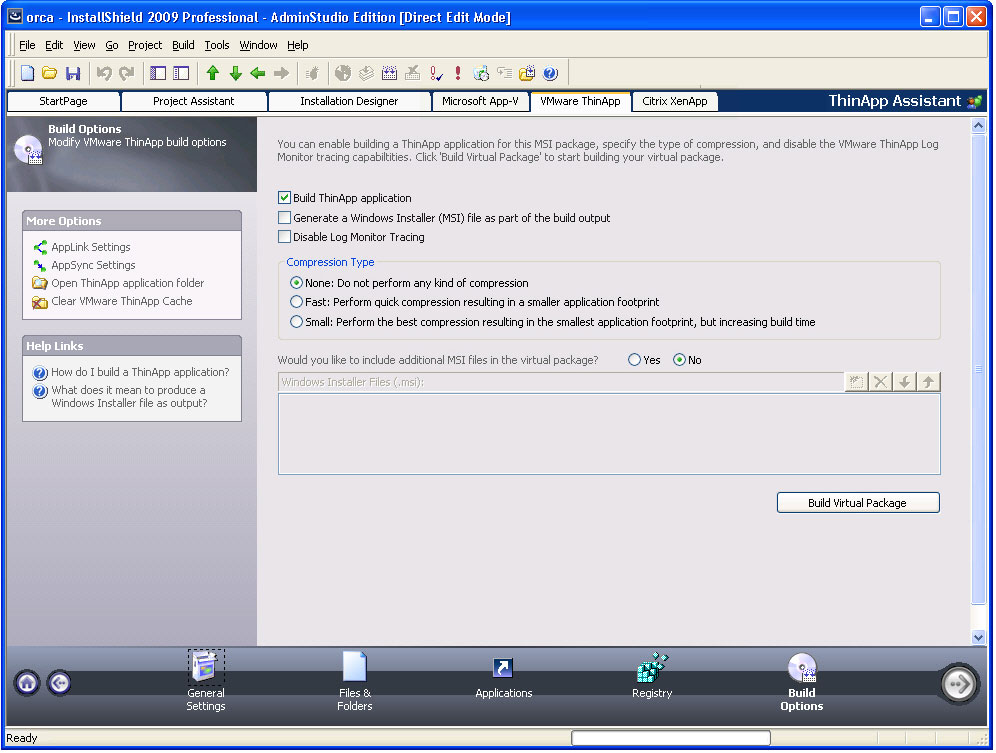This screenshot has height=753, width=996.
Task: Go to Registry page icon
Action: point(652,668)
